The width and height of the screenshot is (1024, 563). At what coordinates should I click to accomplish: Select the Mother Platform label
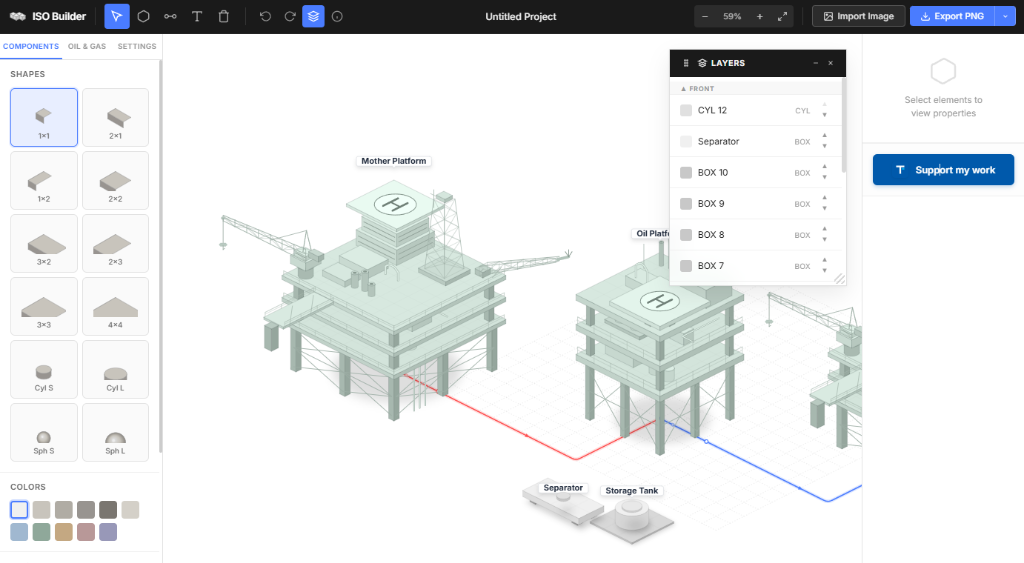coord(394,161)
